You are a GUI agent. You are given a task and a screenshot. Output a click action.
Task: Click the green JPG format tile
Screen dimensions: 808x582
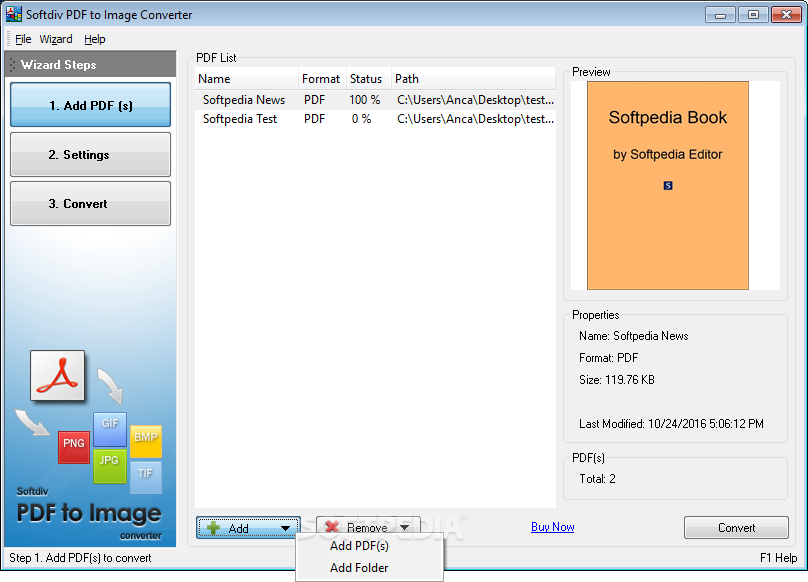pyautogui.click(x=110, y=466)
